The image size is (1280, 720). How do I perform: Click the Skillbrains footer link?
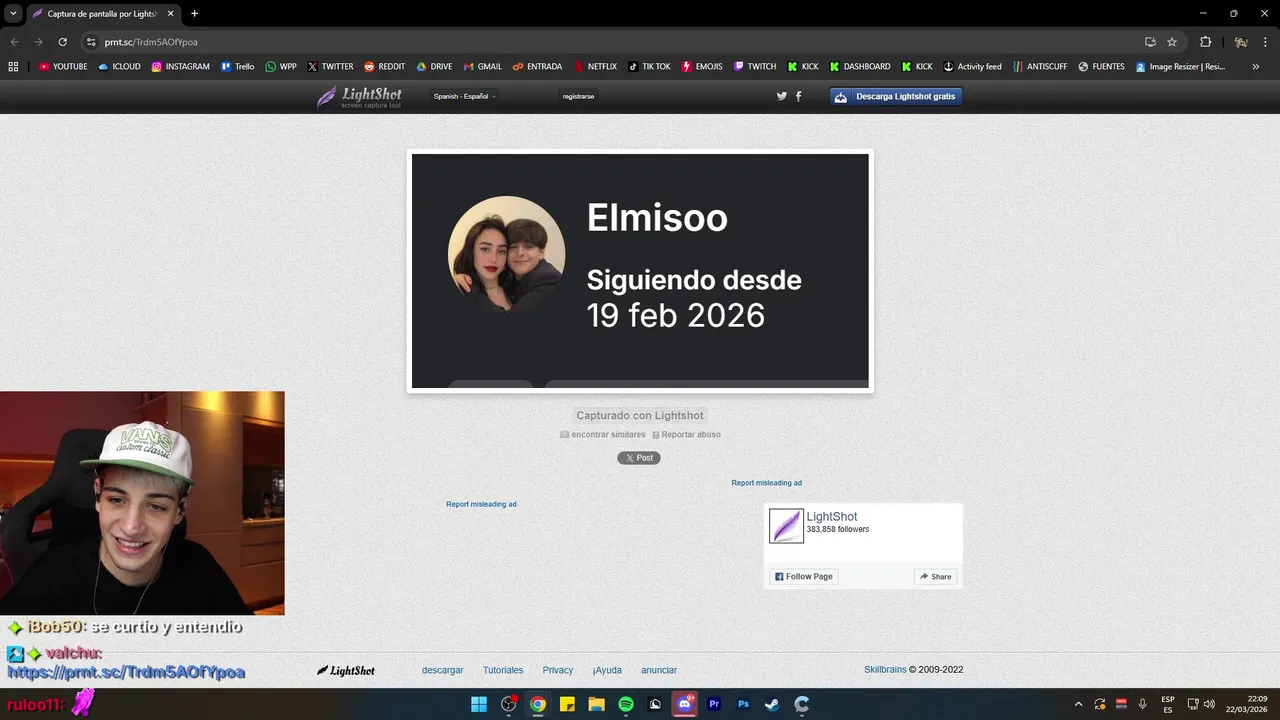pos(885,670)
